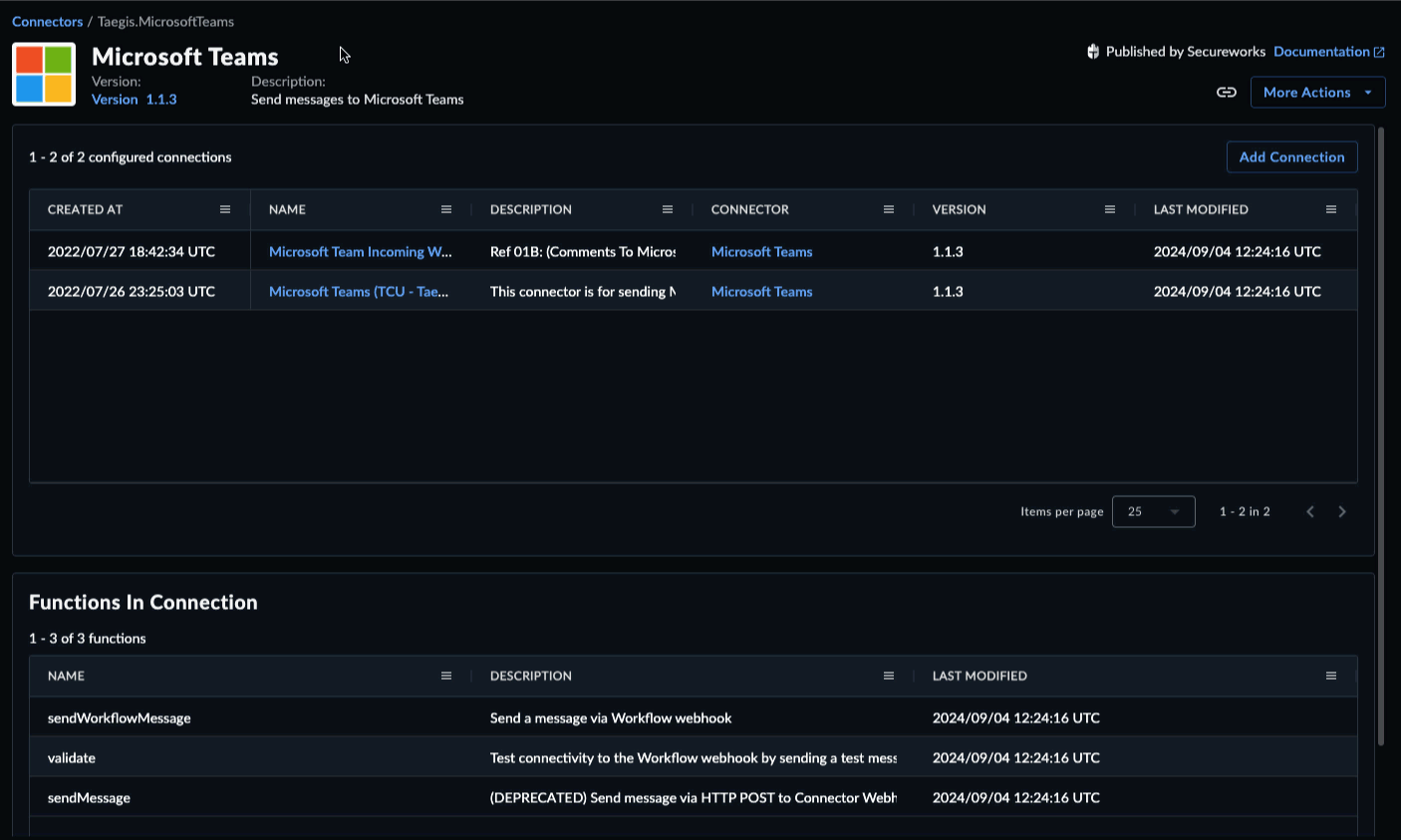Image resolution: width=1401 pixels, height=840 pixels.
Task: Select validate function row
Action: tap(694, 757)
